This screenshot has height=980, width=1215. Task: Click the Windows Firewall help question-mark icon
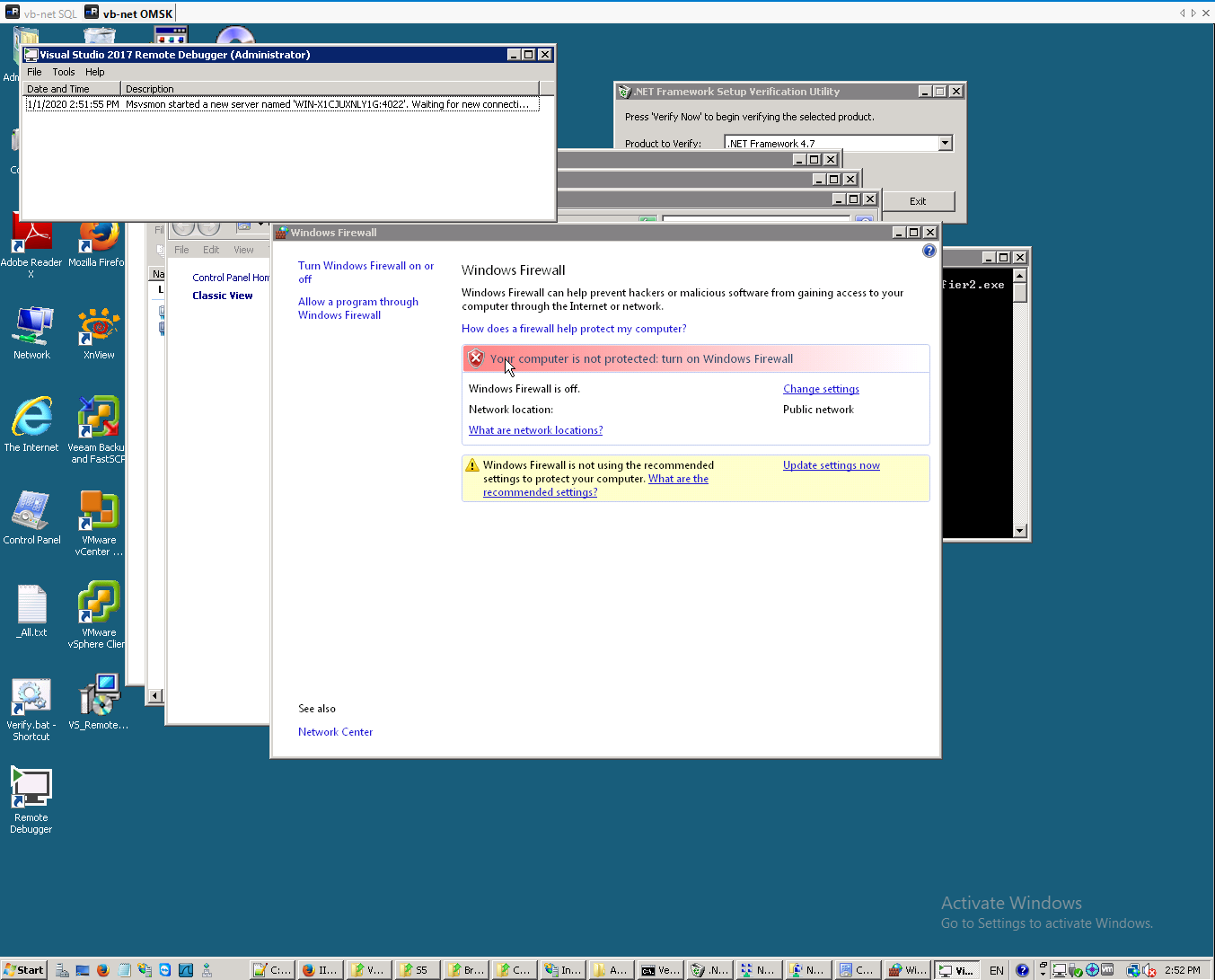coord(929,252)
